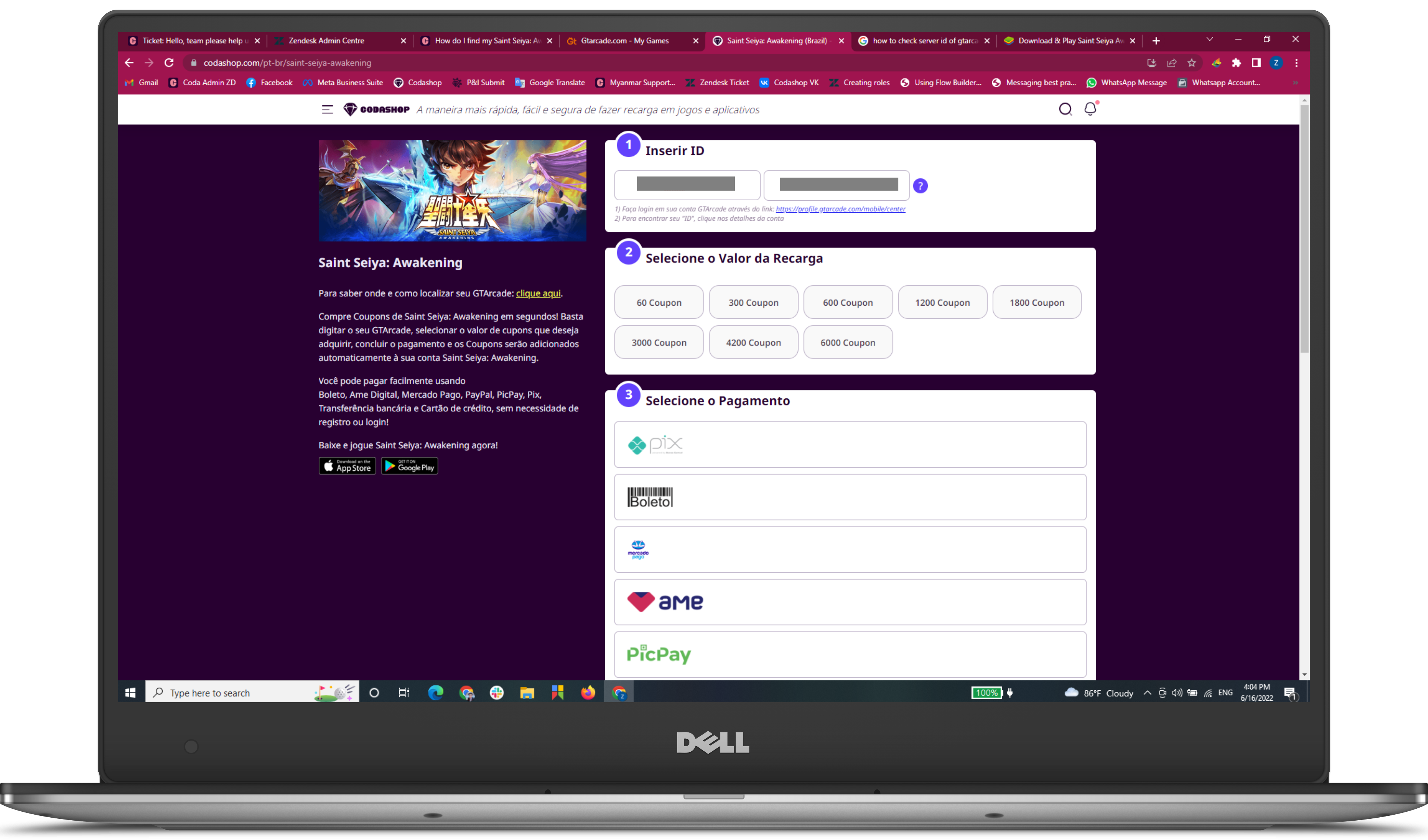Open the site search magnifier

tap(1065, 109)
